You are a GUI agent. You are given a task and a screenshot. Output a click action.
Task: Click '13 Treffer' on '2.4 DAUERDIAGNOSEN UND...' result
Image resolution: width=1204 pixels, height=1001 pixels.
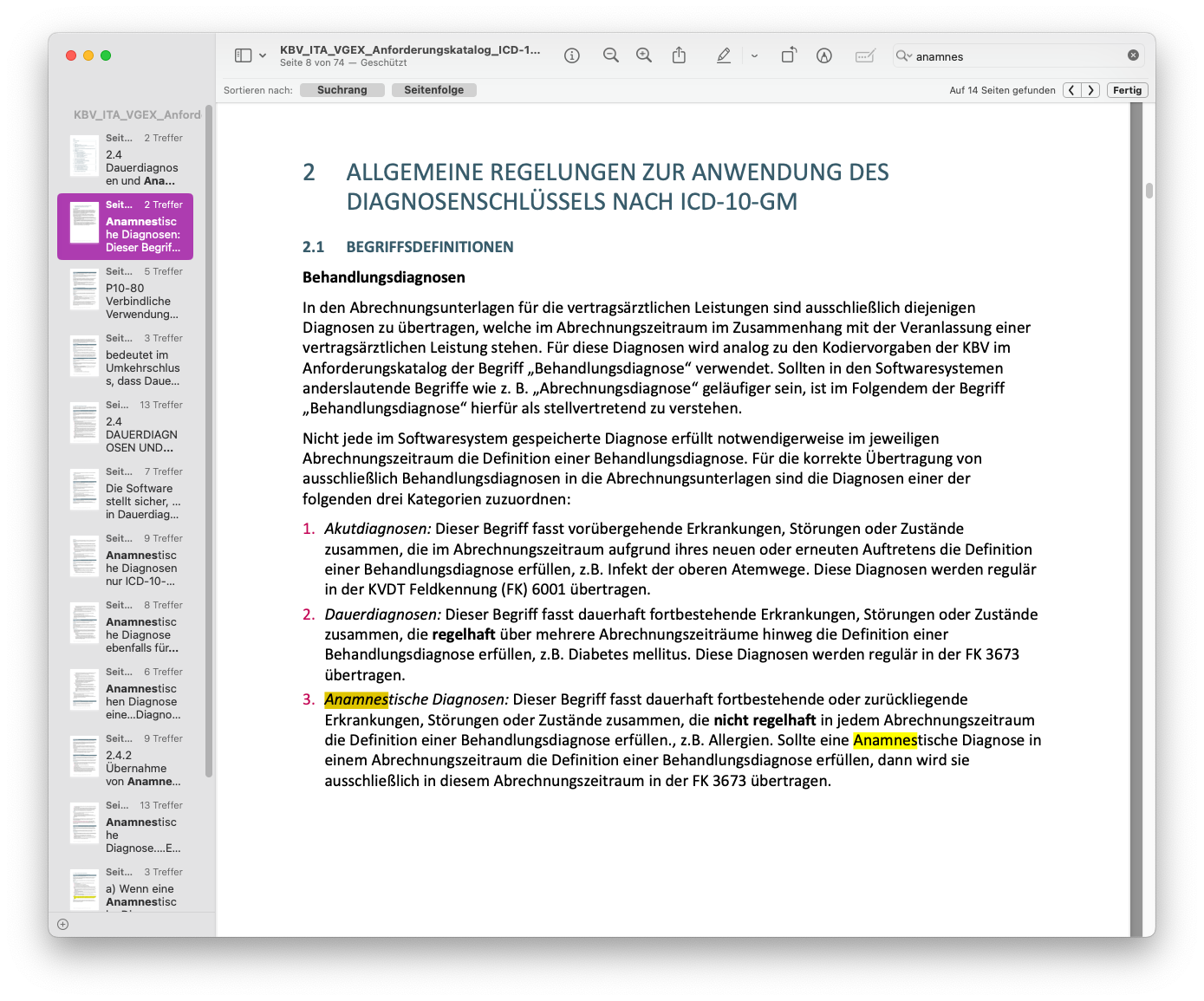(161, 405)
